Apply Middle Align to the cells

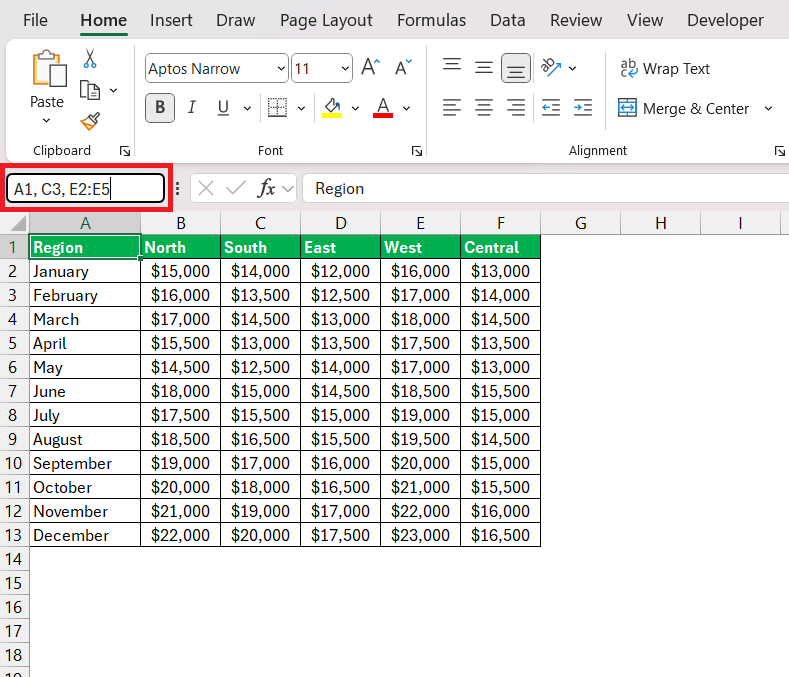click(x=484, y=67)
